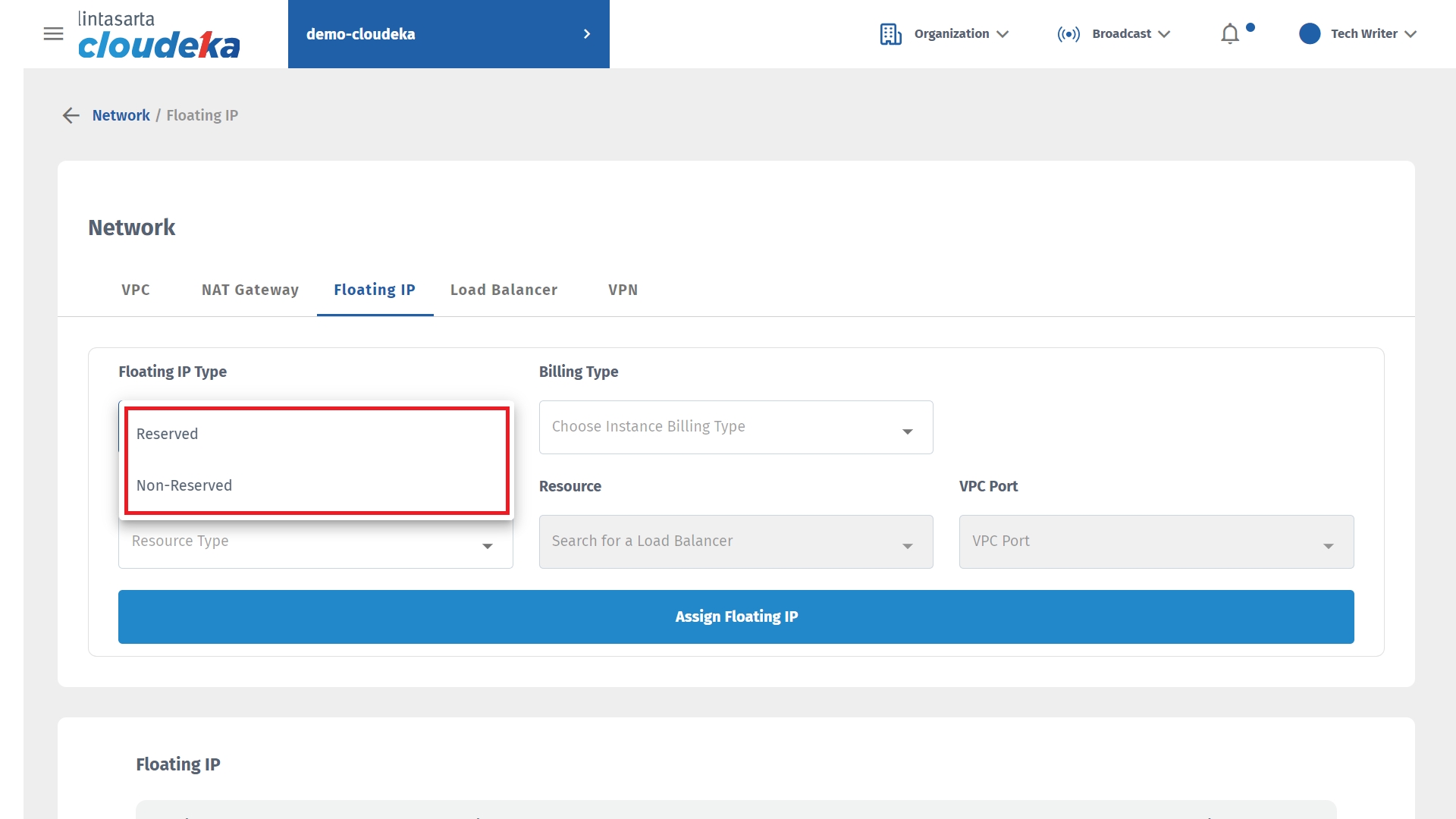The image size is (1456, 819).
Task: Go to the Load Balancer tab
Action: pos(504,290)
